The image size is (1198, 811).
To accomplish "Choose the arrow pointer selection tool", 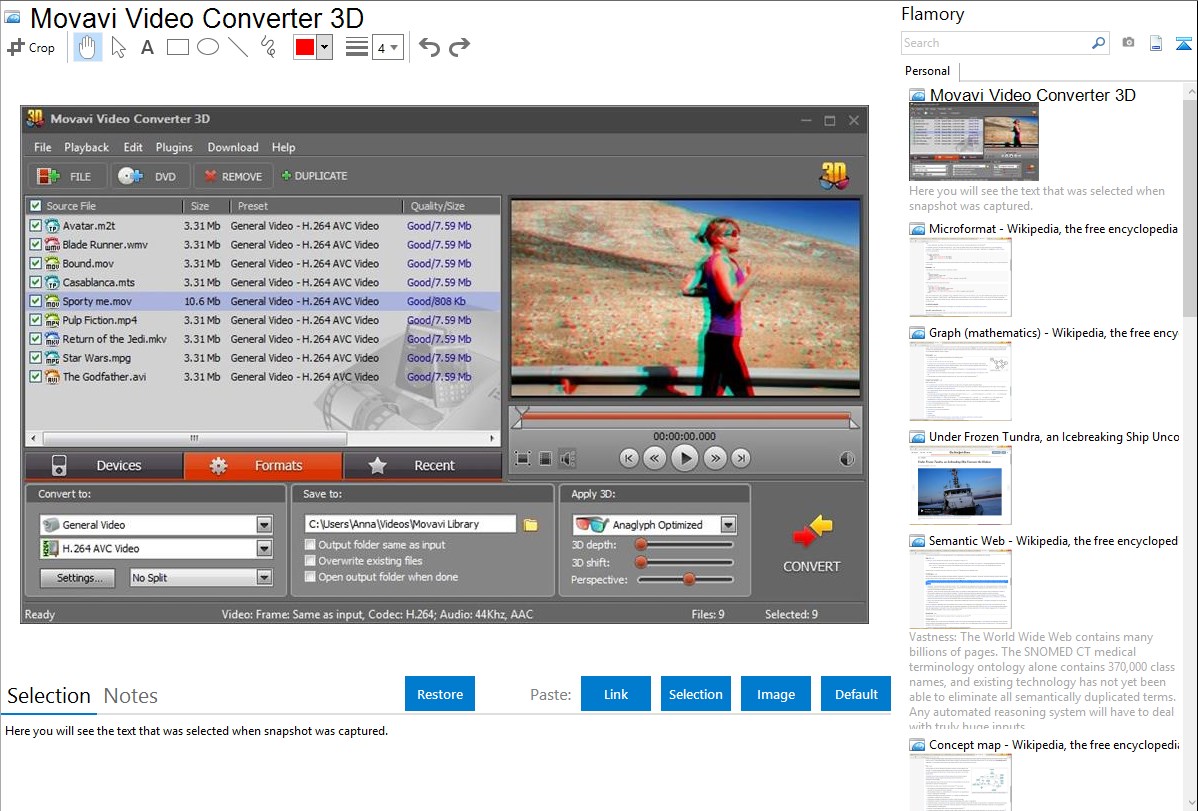I will pos(118,47).
